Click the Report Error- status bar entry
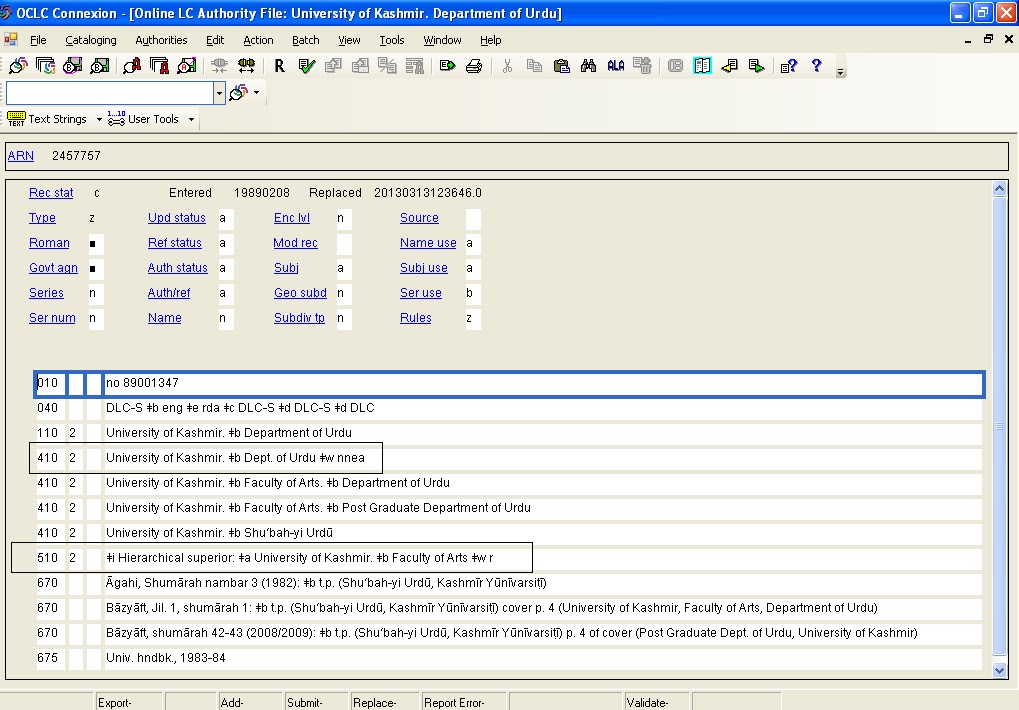The width and height of the screenshot is (1019, 710). tap(465, 702)
